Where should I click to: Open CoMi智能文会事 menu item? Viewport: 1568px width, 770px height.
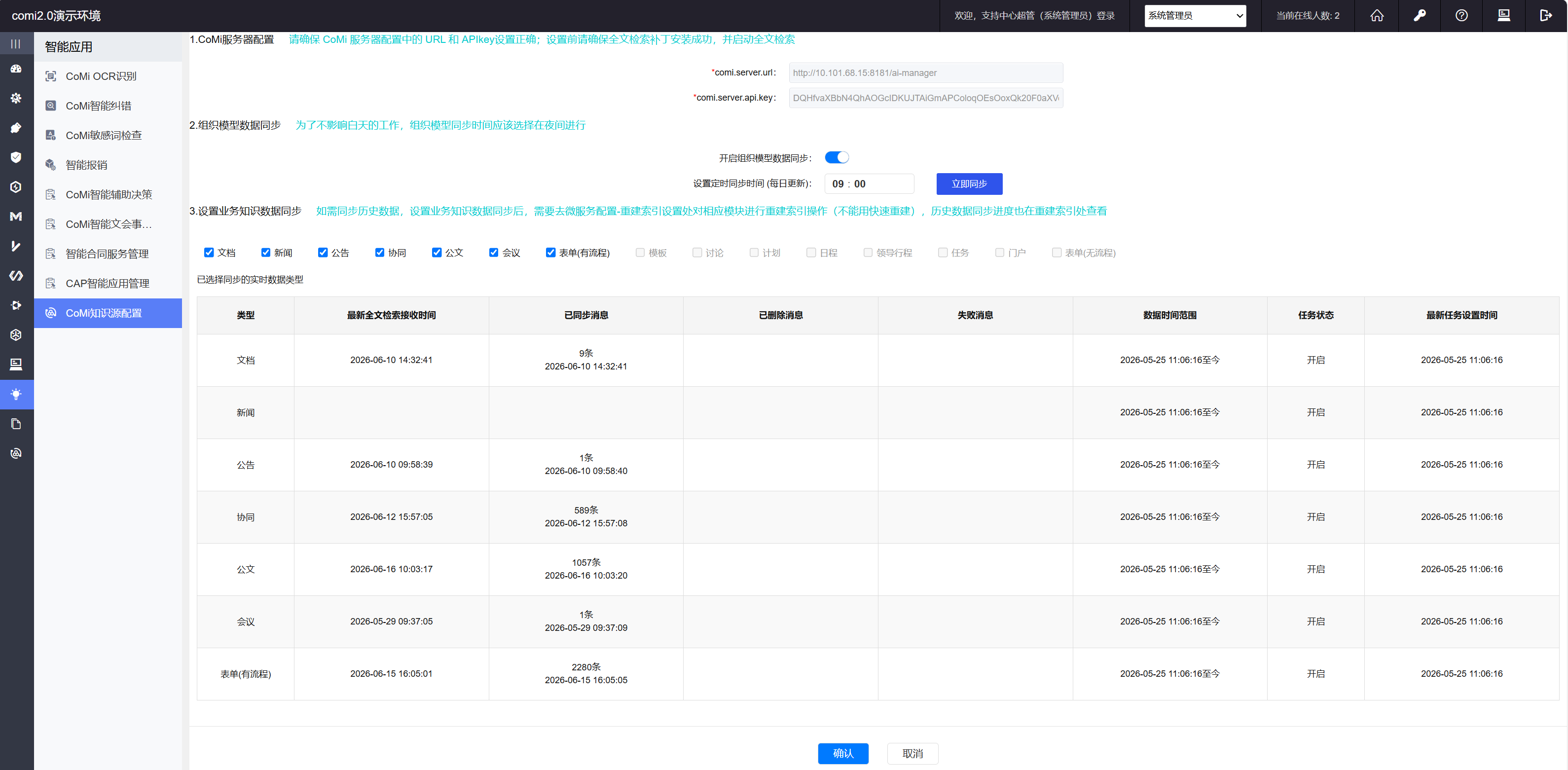click(x=108, y=224)
